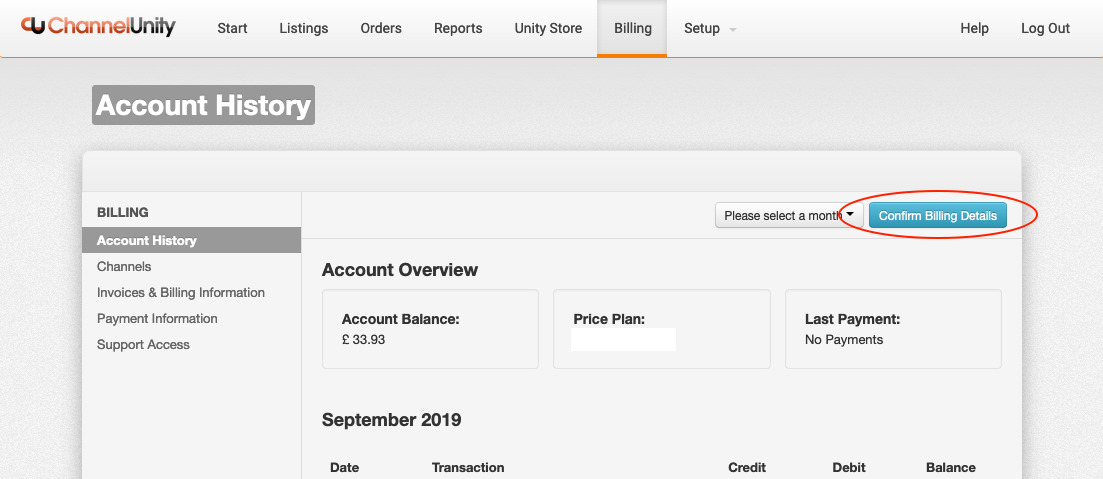Click the arrow next to Setup
1103x479 pixels.
733,30
